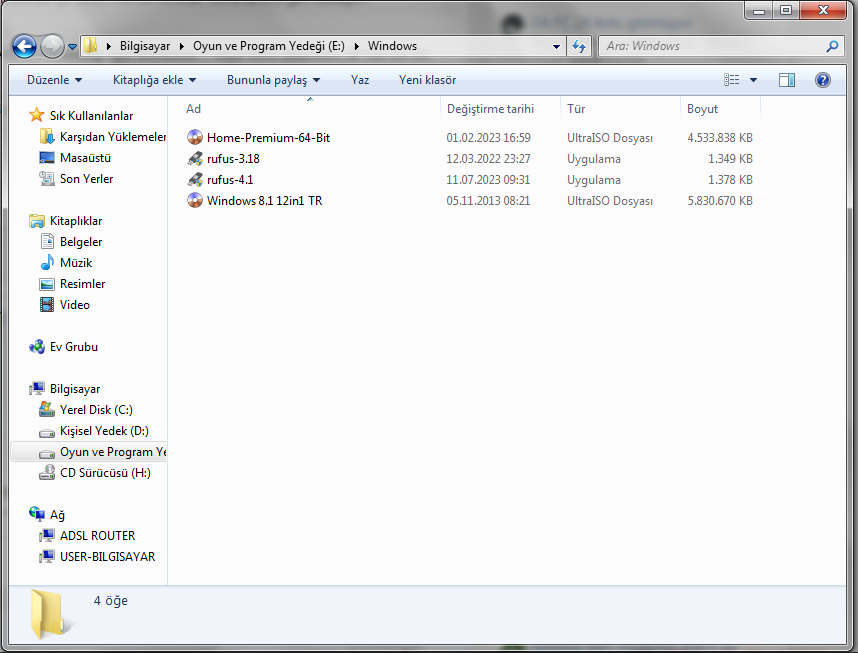Click the CD Sürücüsü (H:) icon
Image resolution: width=858 pixels, height=653 pixels.
(47, 472)
